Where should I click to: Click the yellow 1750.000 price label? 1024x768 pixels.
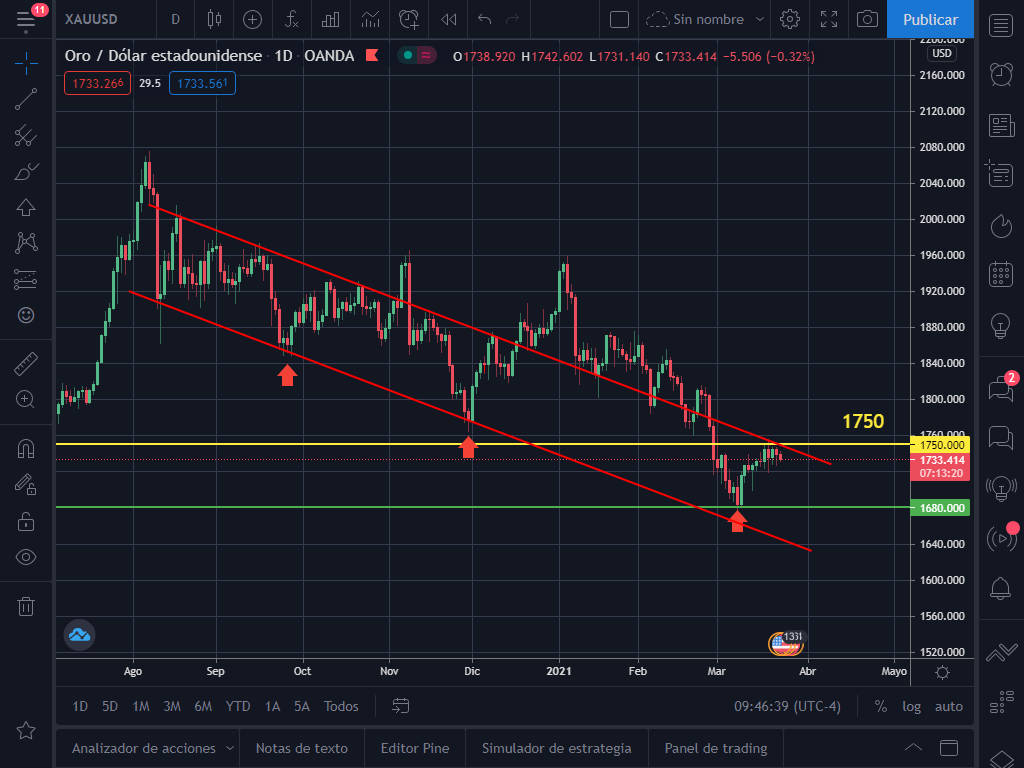click(941, 444)
